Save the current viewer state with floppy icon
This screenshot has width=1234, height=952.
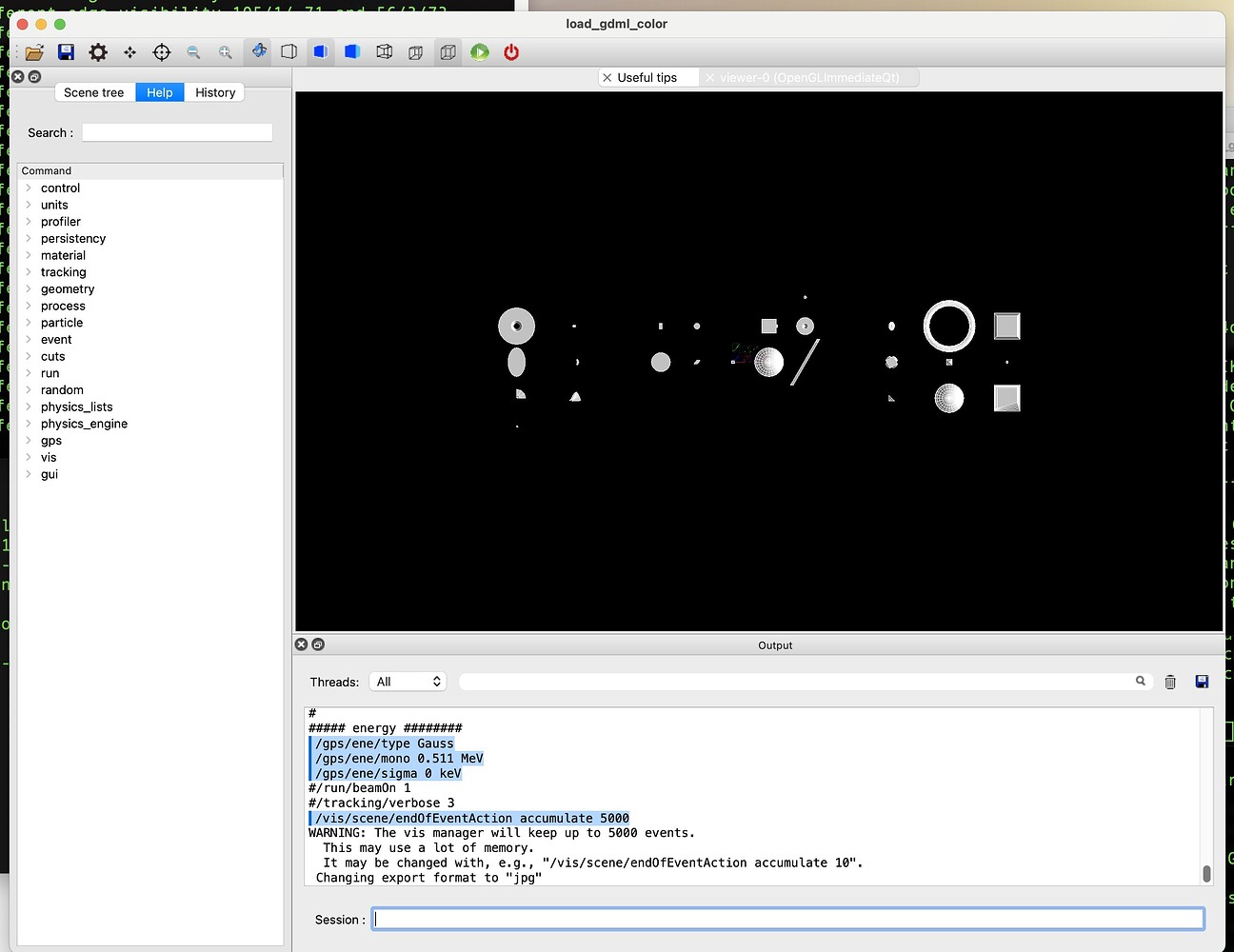coord(67,52)
